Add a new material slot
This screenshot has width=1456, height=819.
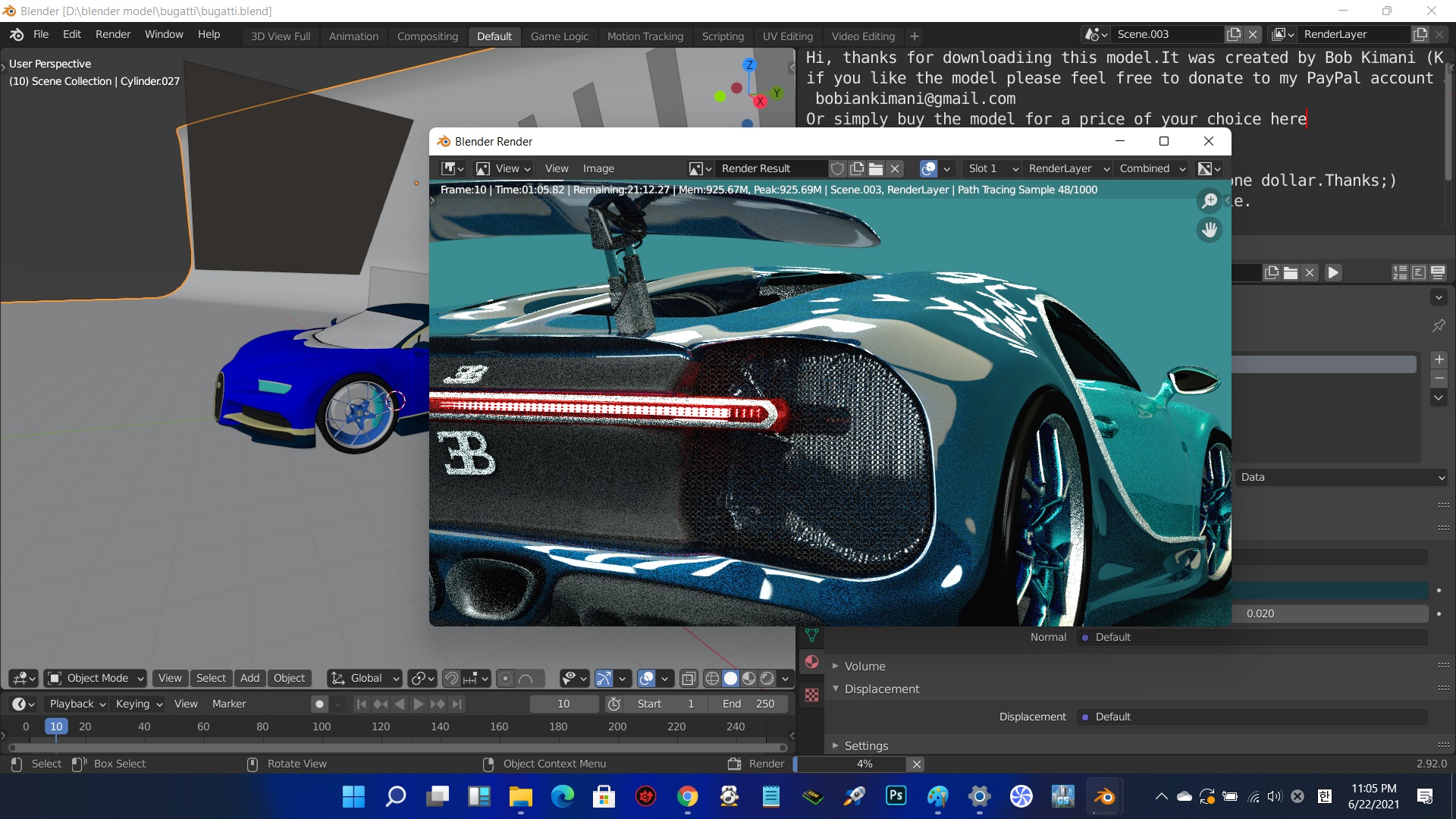[x=1439, y=359]
